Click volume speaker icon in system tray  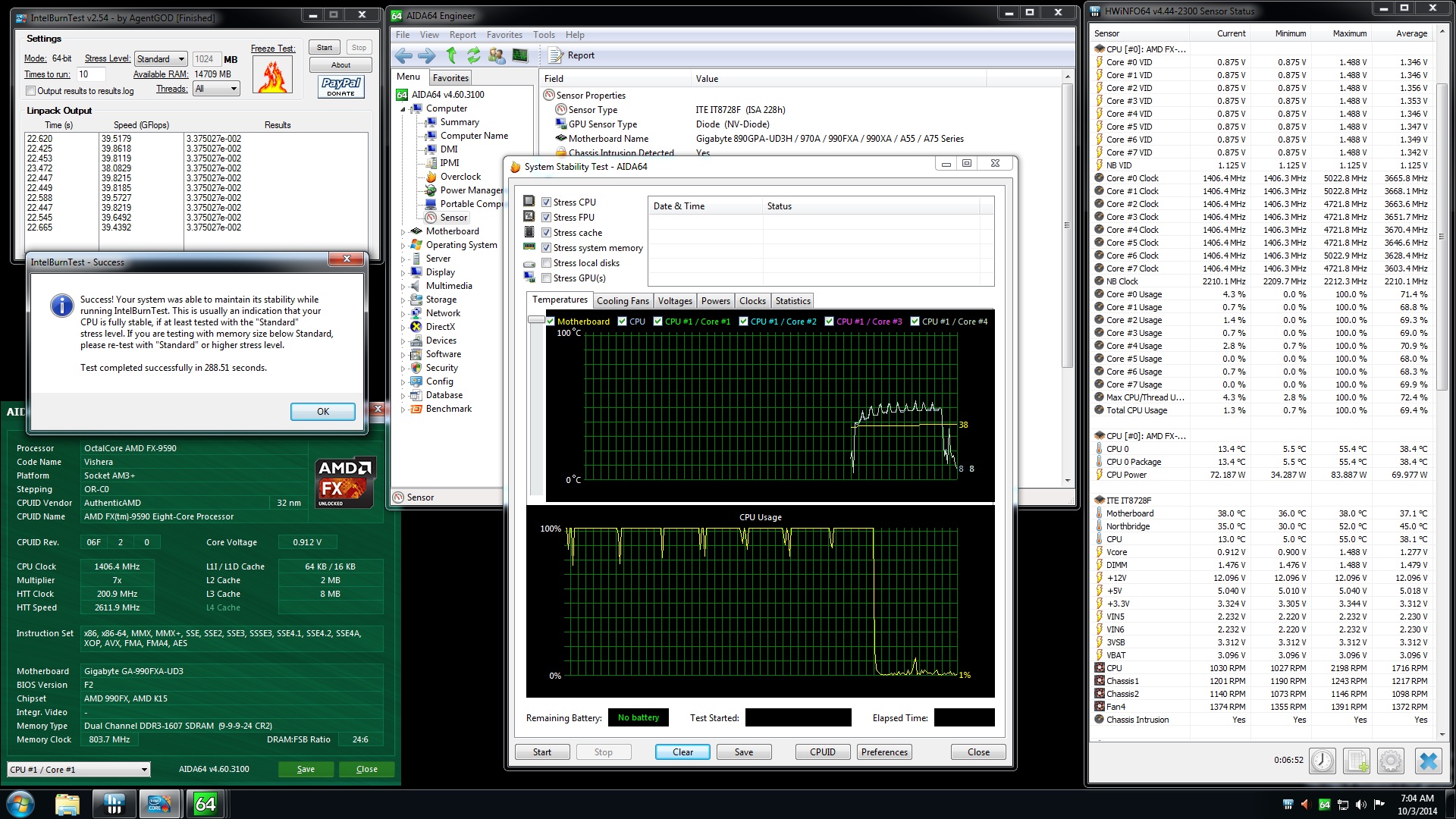(x=1360, y=805)
